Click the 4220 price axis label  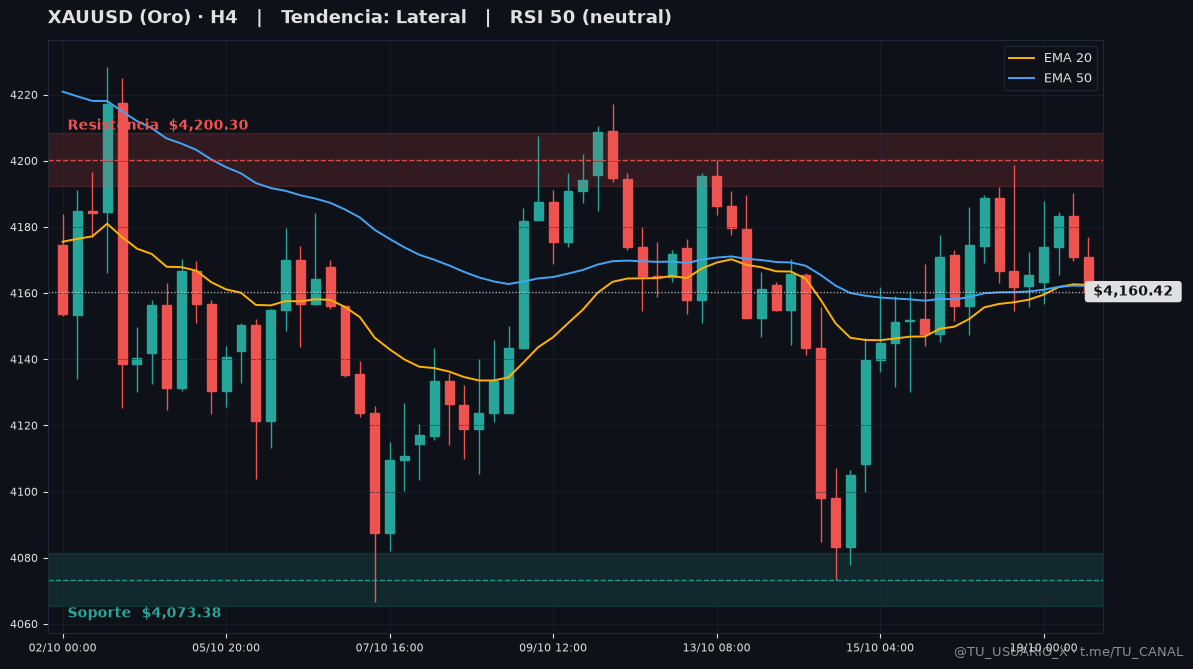coord(24,95)
